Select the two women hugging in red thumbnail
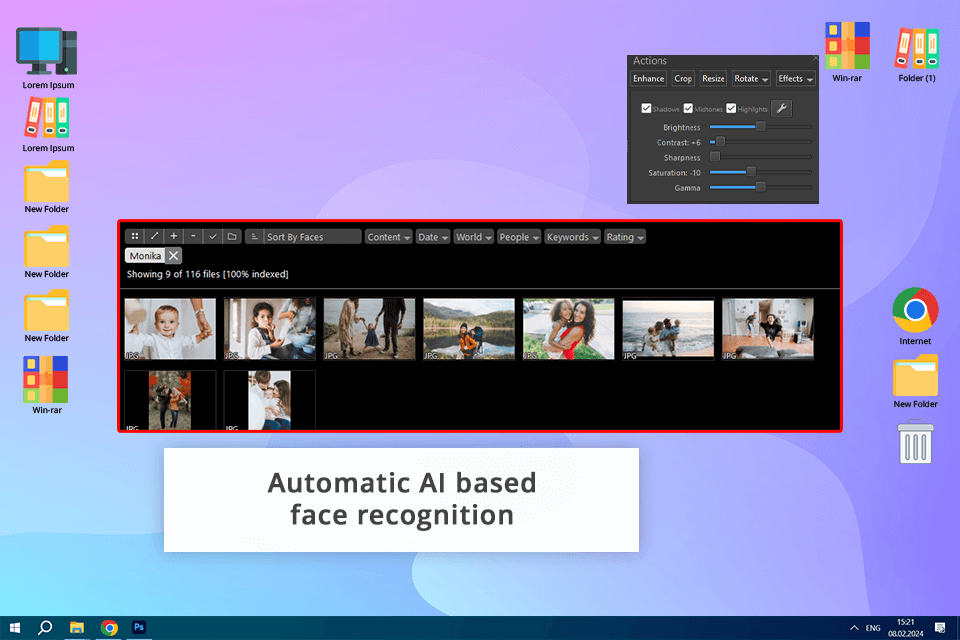 tap(568, 328)
